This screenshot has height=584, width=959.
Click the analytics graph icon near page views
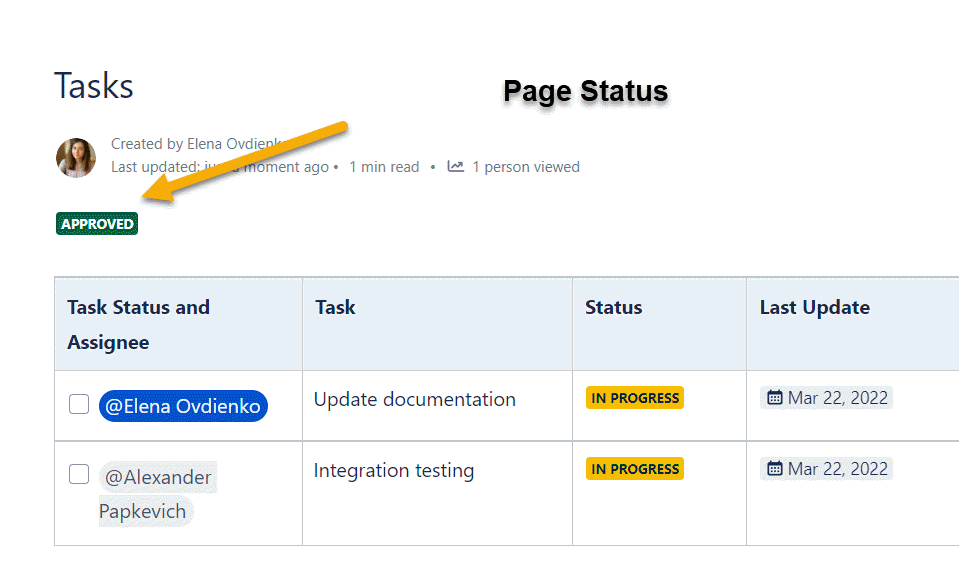click(455, 166)
